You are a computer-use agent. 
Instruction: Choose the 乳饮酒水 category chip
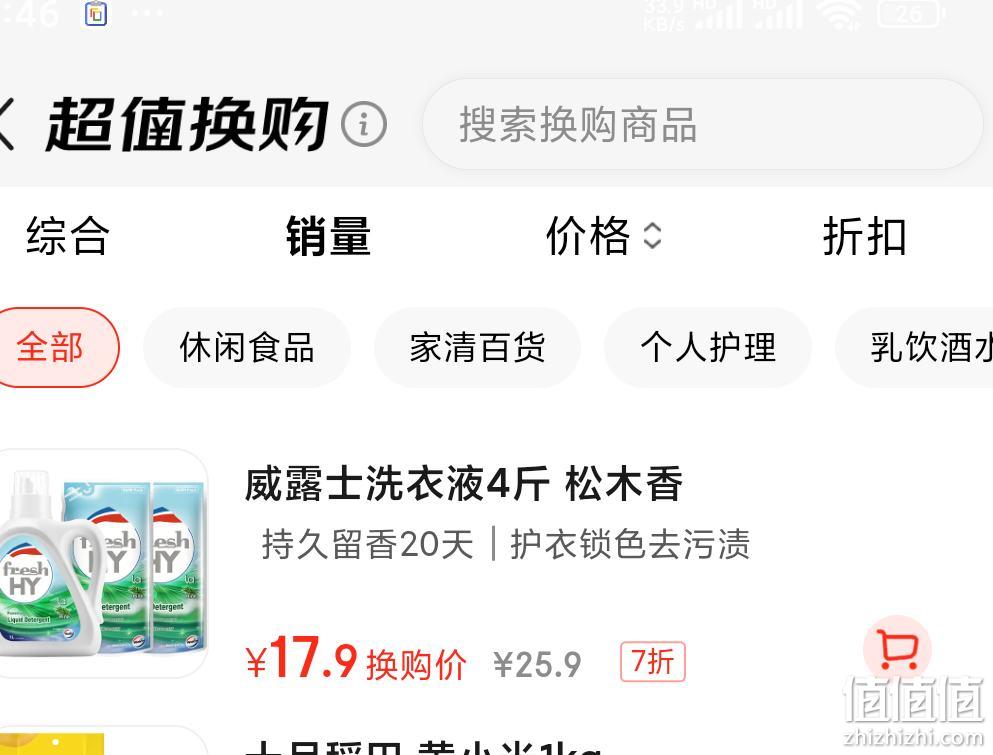coord(914,347)
